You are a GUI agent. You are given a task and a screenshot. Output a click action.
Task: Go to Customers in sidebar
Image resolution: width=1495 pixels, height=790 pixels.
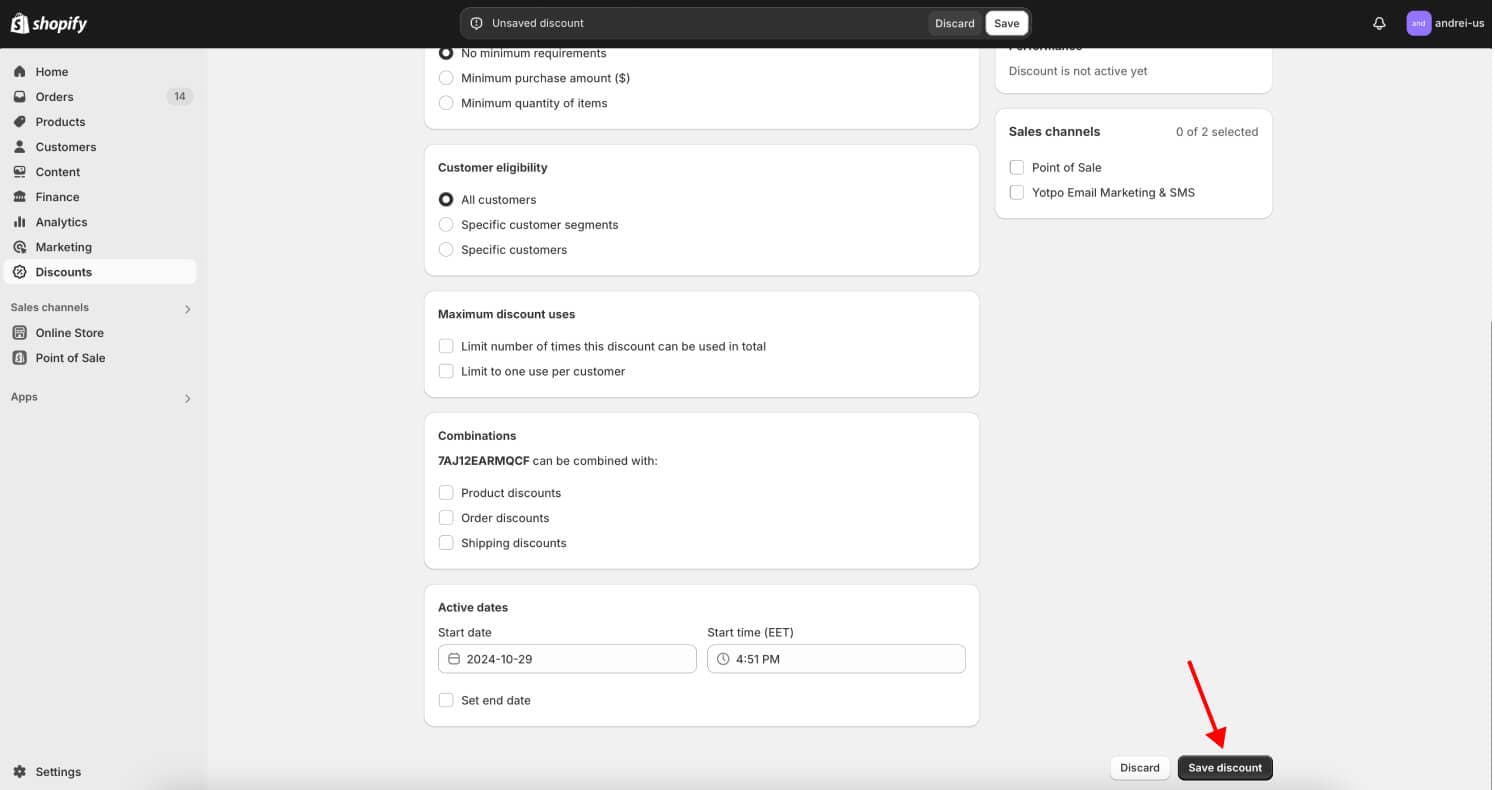point(100,147)
